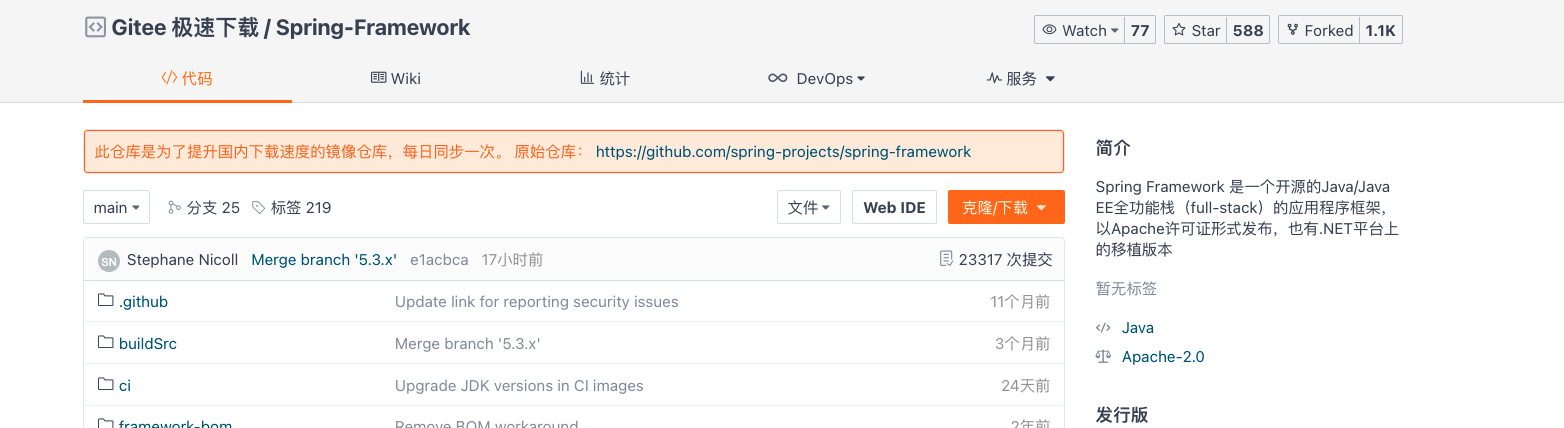Click the fork count 1.1K
The width and height of the screenshot is (1564, 428).
(x=1381, y=31)
